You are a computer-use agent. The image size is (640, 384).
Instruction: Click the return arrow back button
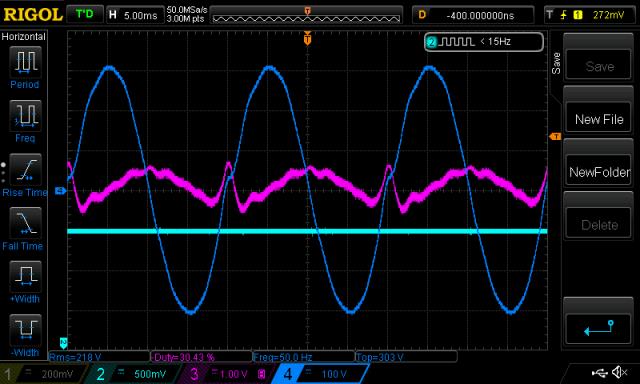pos(598,327)
